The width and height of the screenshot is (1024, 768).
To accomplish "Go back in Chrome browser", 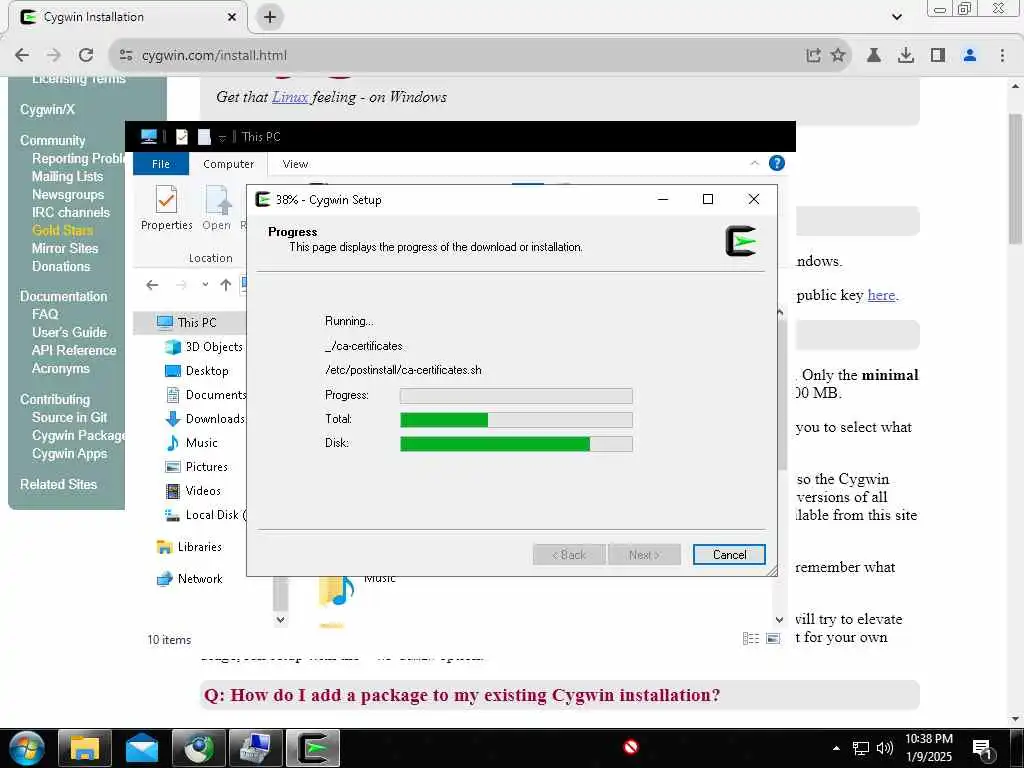I will coord(22,56).
